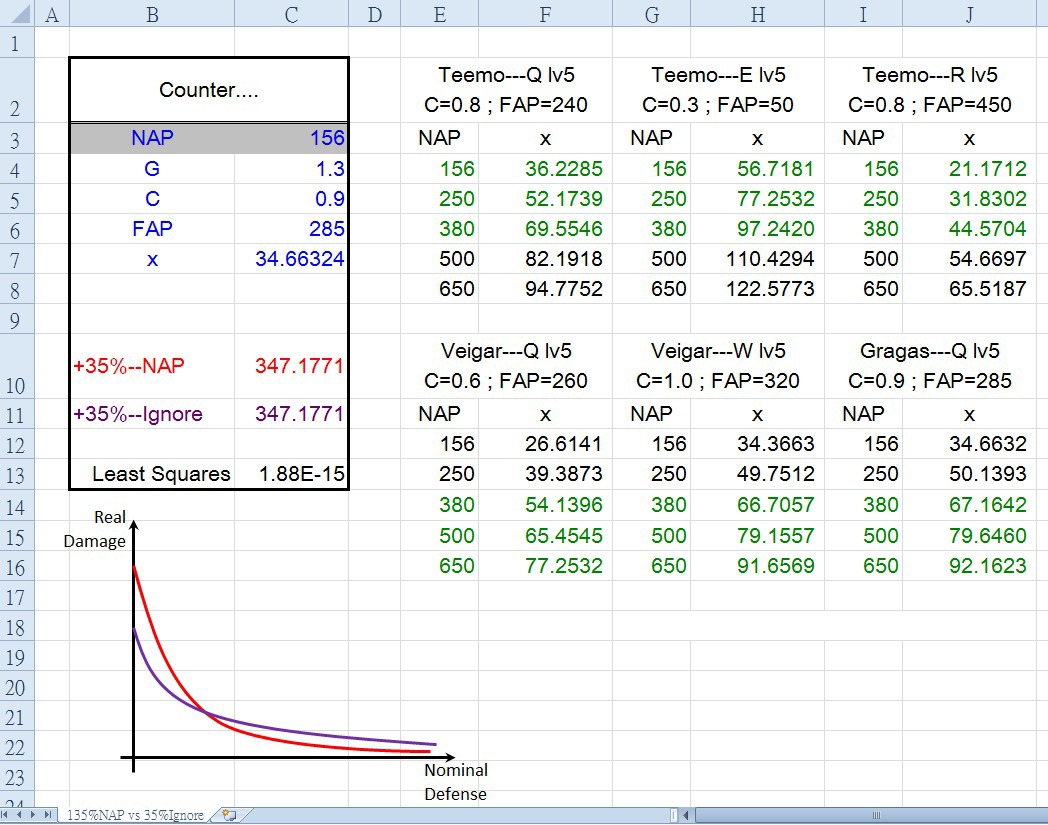Click the tab-scrollbar split handle
This screenshot has width=1048, height=825.
(x=674, y=815)
